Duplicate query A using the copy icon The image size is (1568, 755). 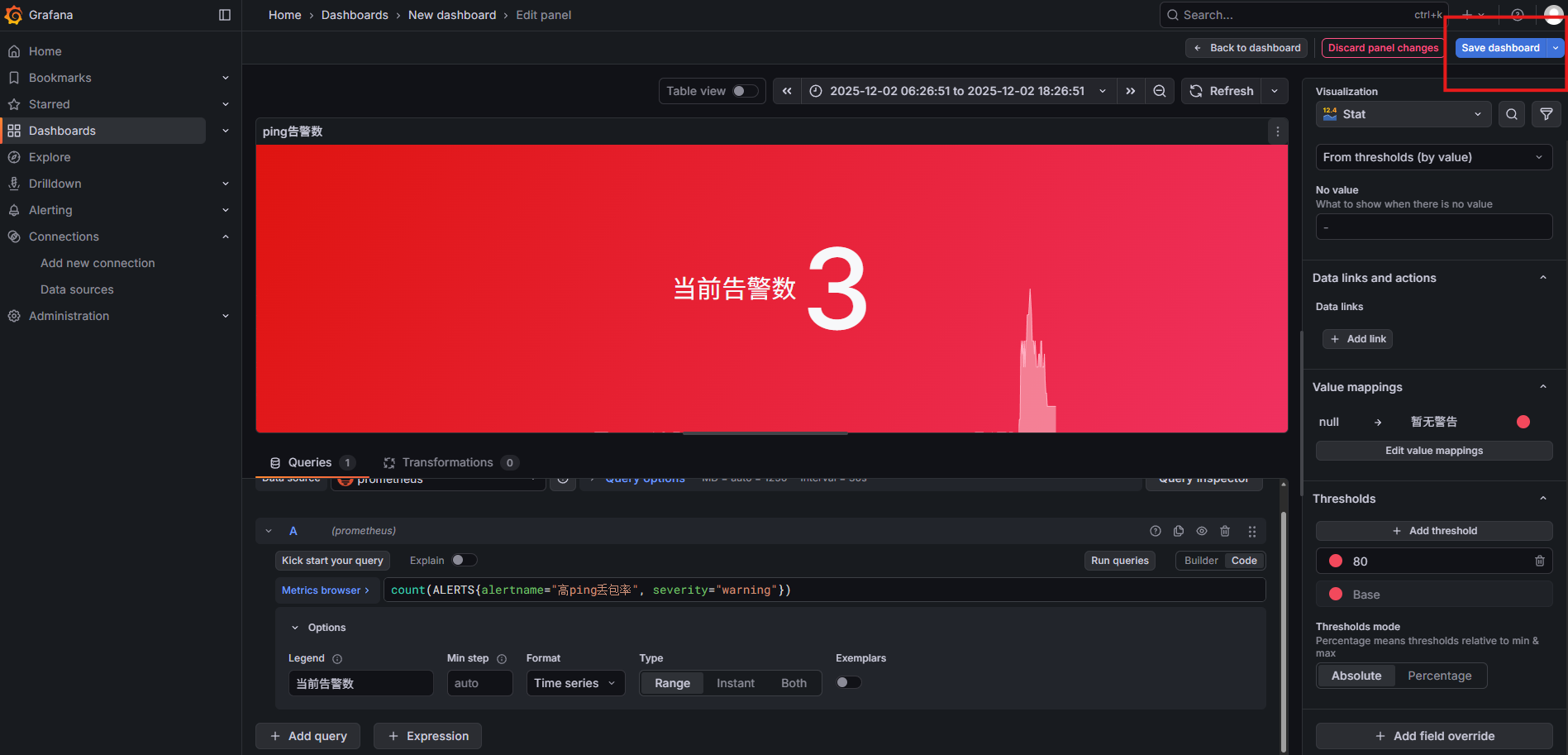pyautogui.click(x=1179, y=531)
